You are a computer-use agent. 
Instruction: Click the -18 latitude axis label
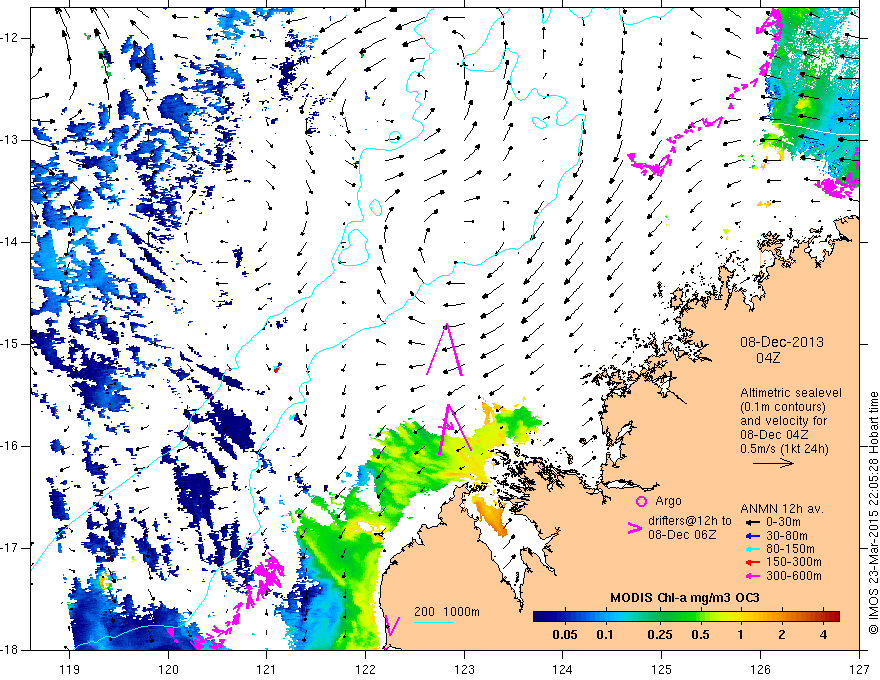[x=11, y=650]
